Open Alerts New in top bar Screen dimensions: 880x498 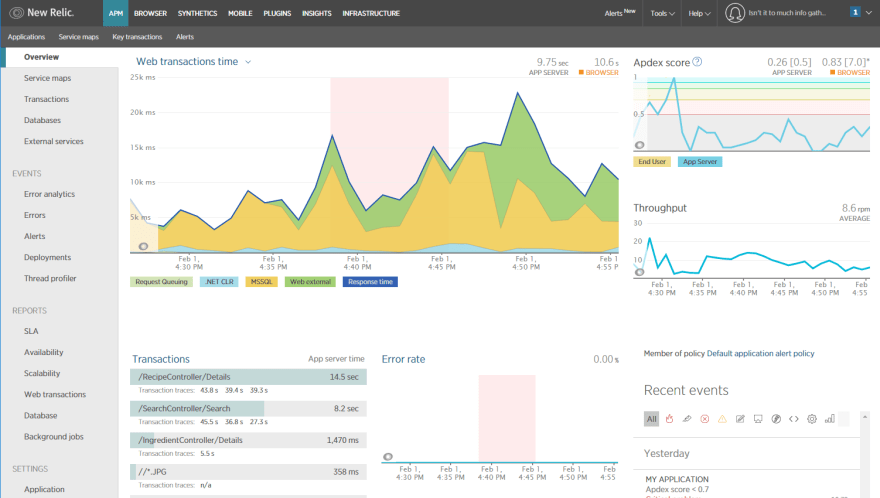(x=620, y=12)
